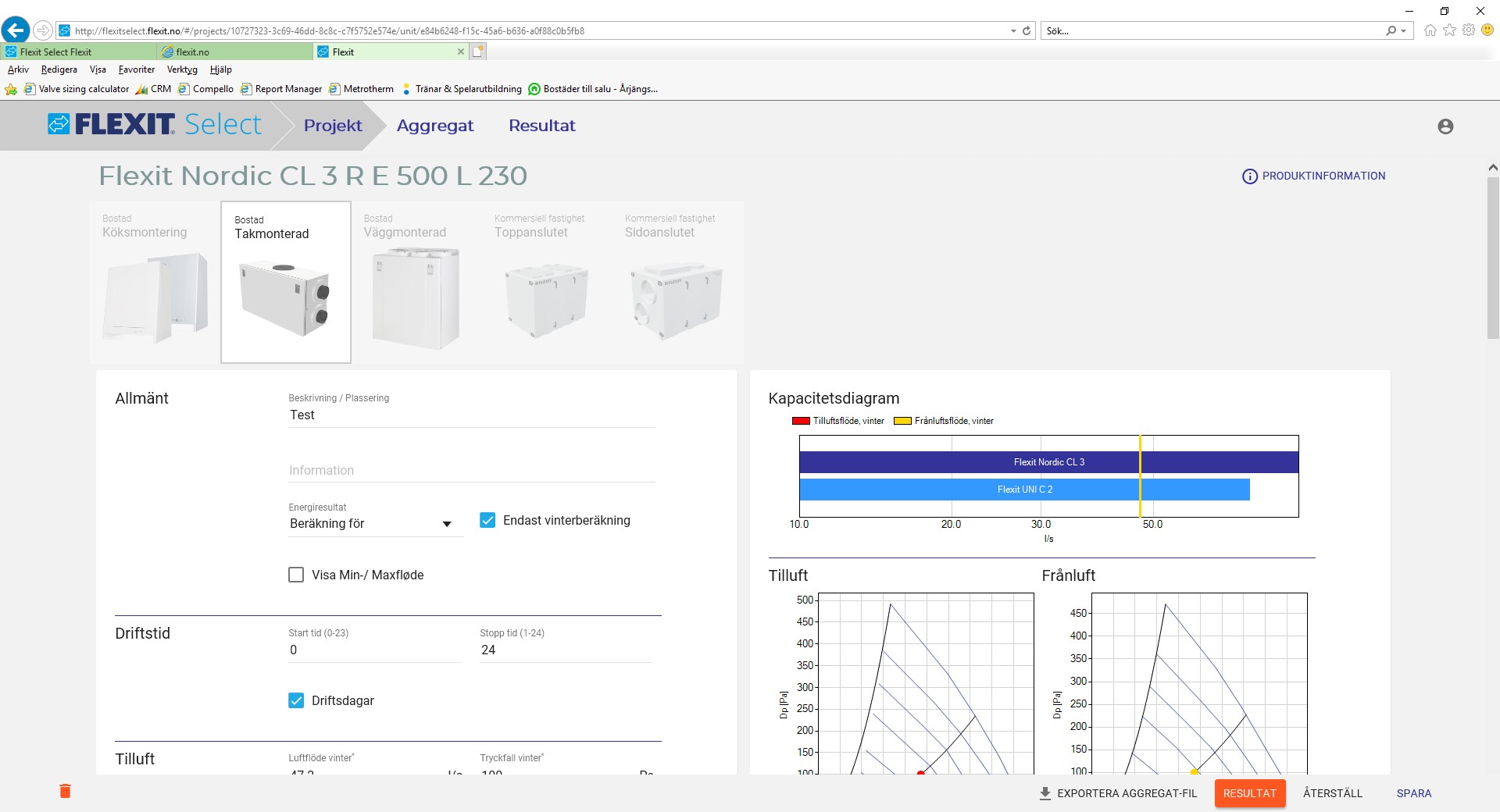Select Sidoanslutet commercial unit thumbnail

coord(677,283)
